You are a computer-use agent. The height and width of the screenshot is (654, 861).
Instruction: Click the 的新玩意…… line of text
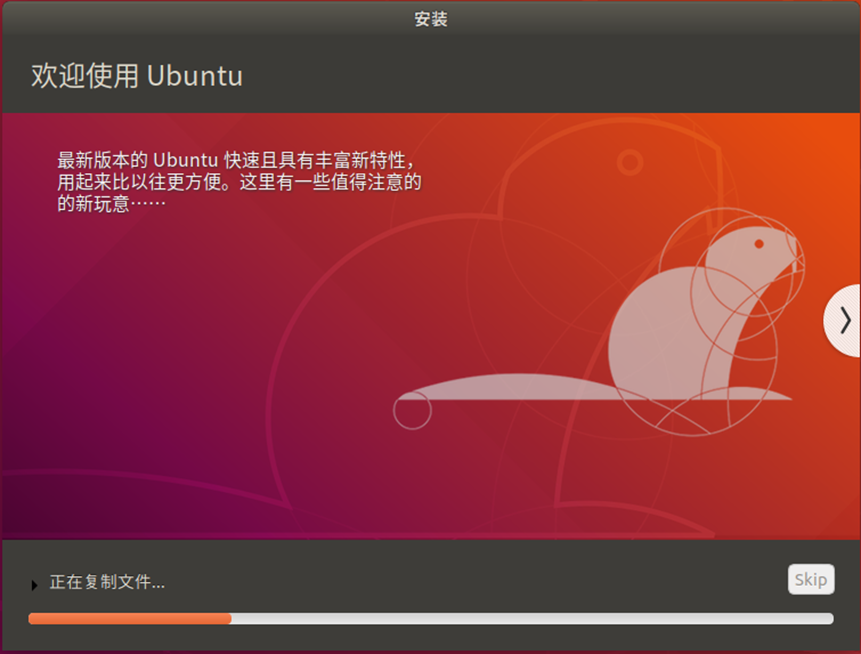111,204
